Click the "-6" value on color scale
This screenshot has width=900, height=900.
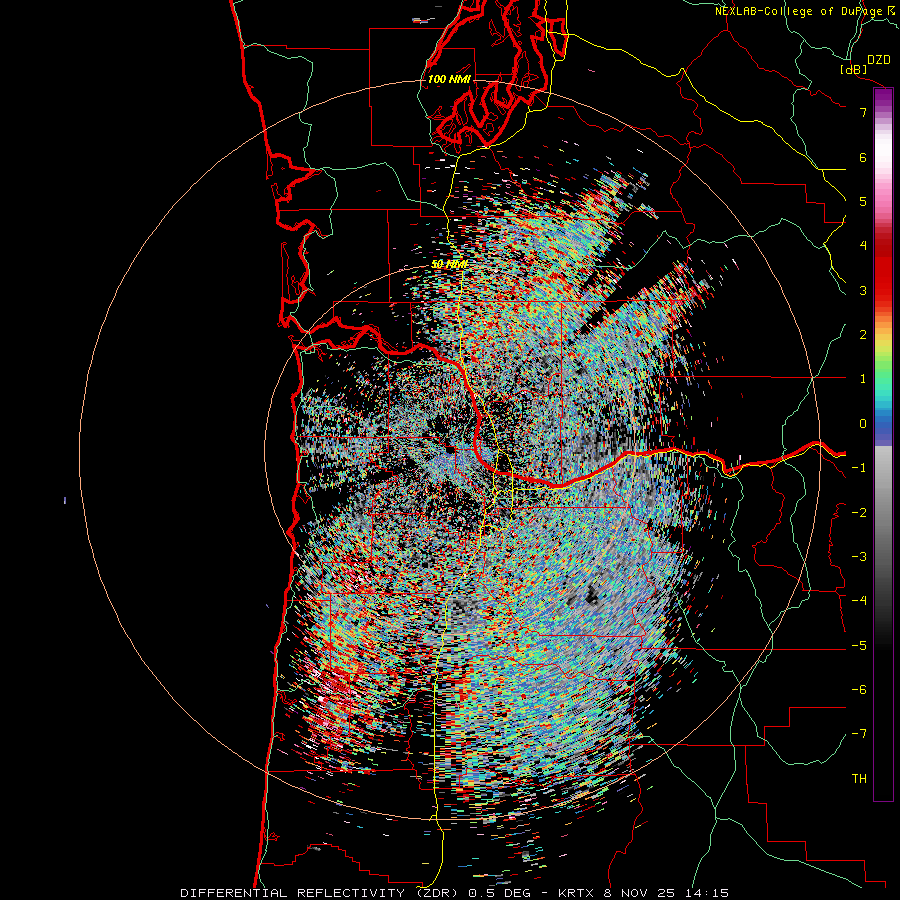pyautogui.click(x=859, y=690)
